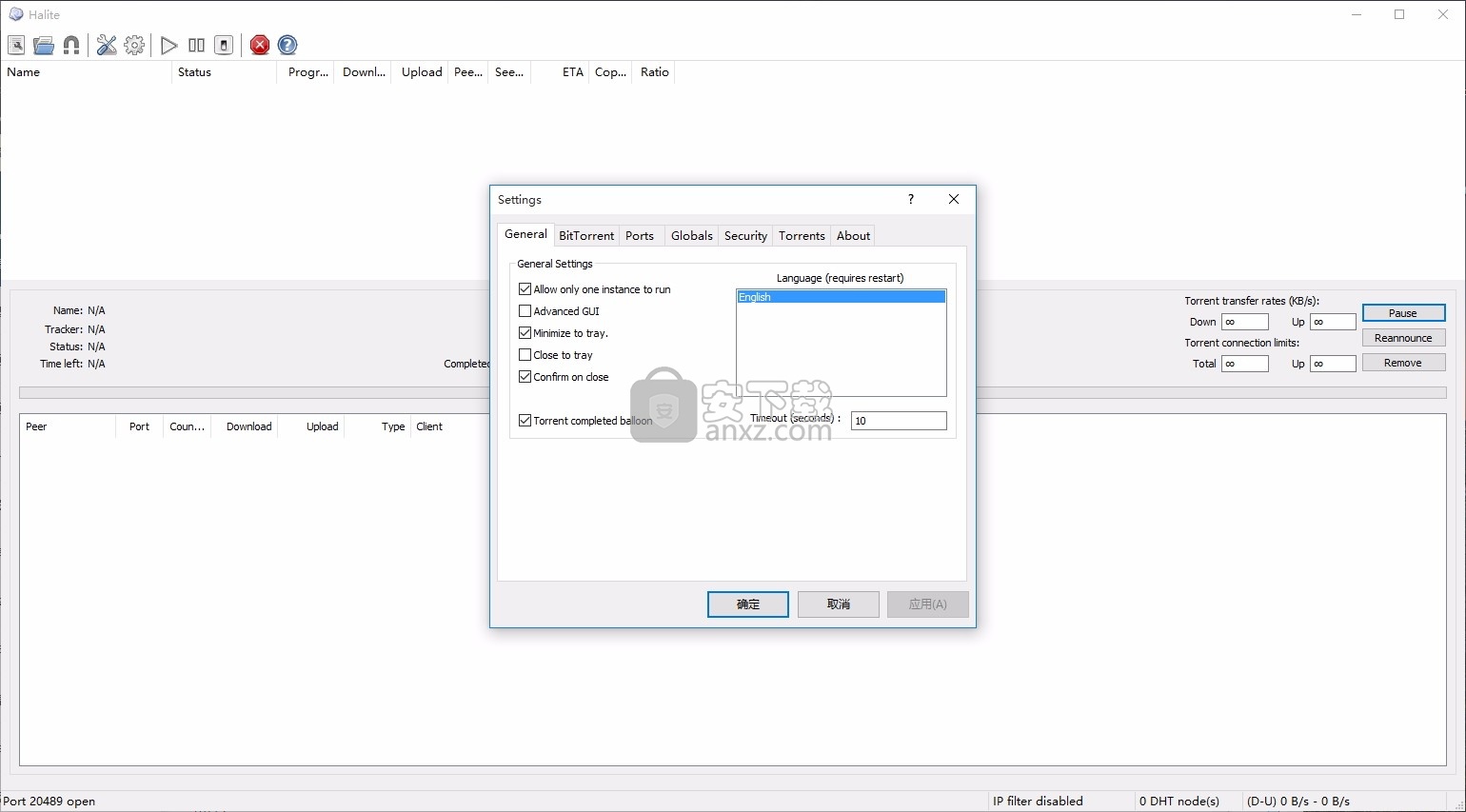Click the gear icon in toolbar
Screen dimensions: 1466x812
click(134, 45)
